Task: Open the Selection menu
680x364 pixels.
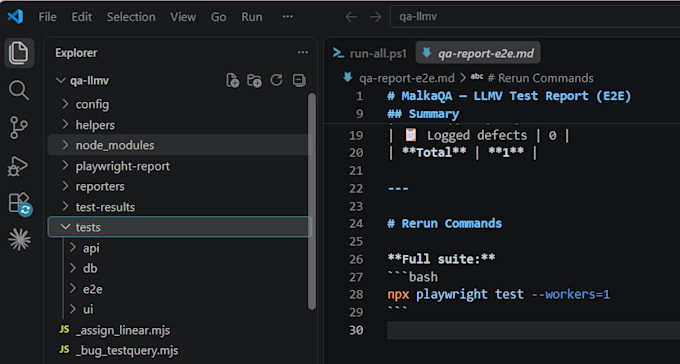Action: (131, 17)
